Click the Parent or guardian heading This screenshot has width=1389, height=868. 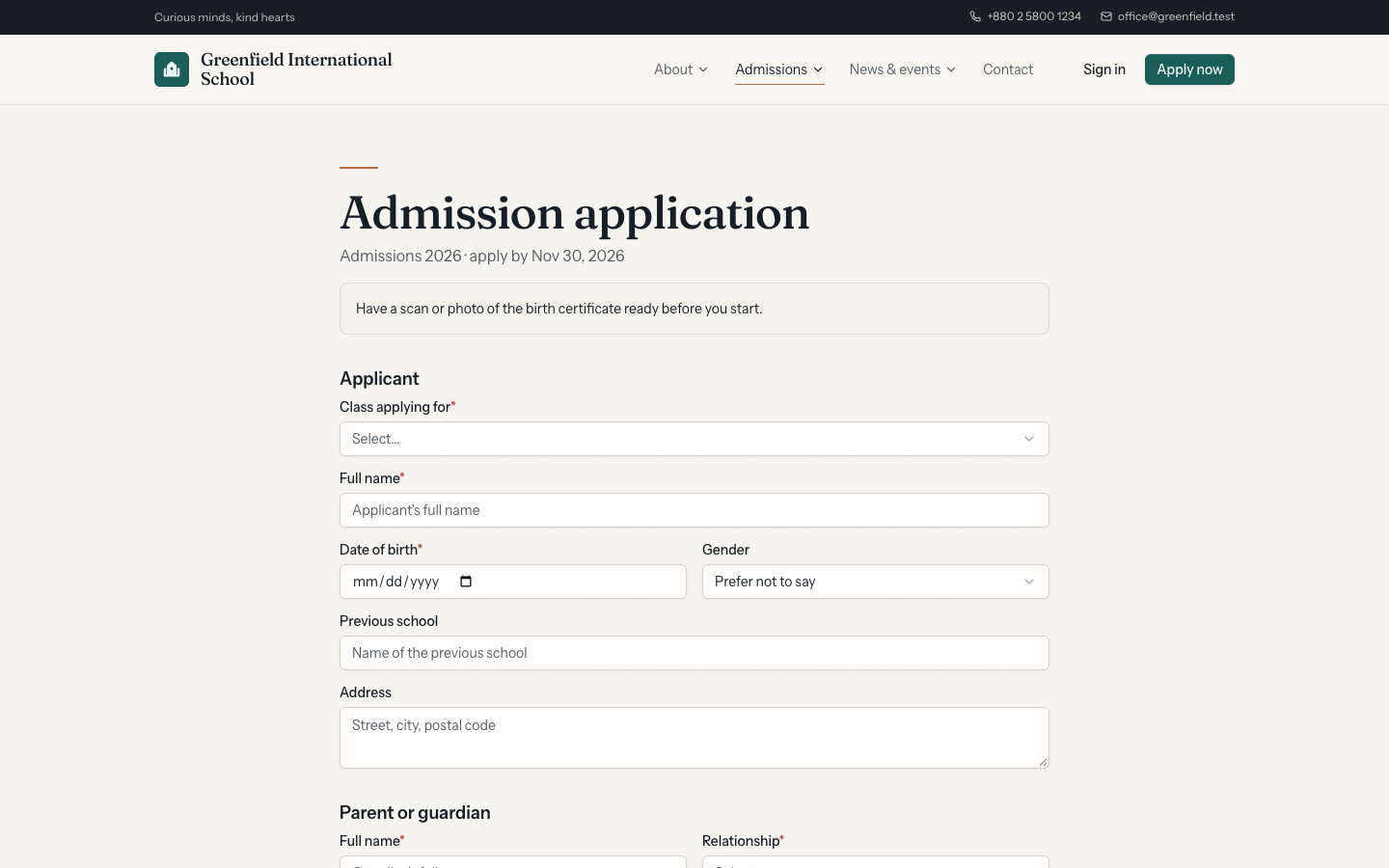point(415,812)
